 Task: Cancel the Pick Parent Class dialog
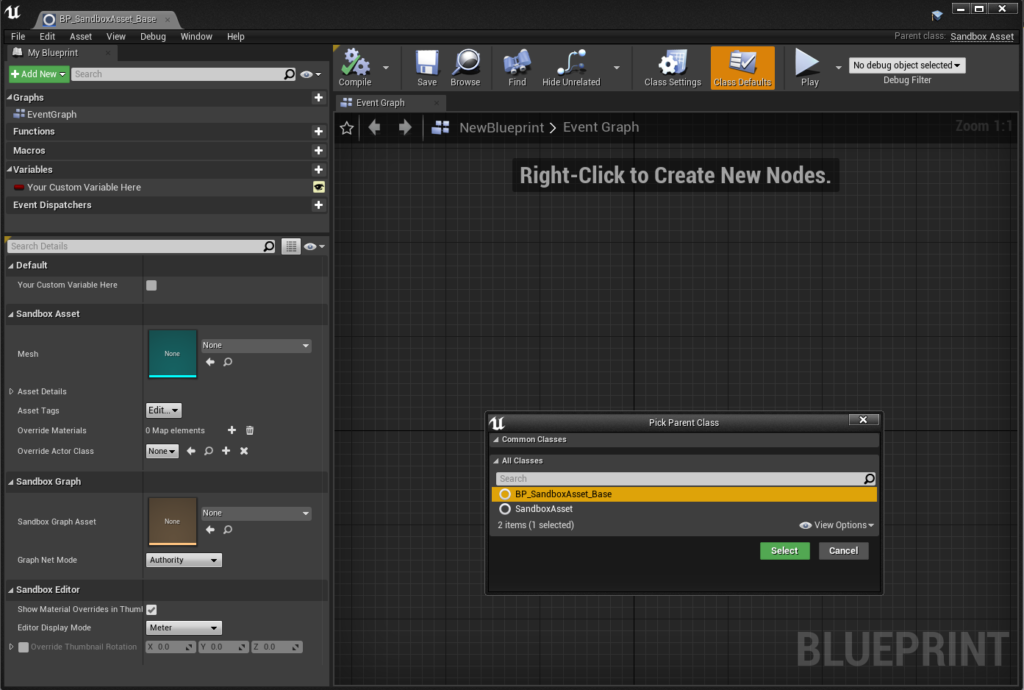[x=843, y=551]
